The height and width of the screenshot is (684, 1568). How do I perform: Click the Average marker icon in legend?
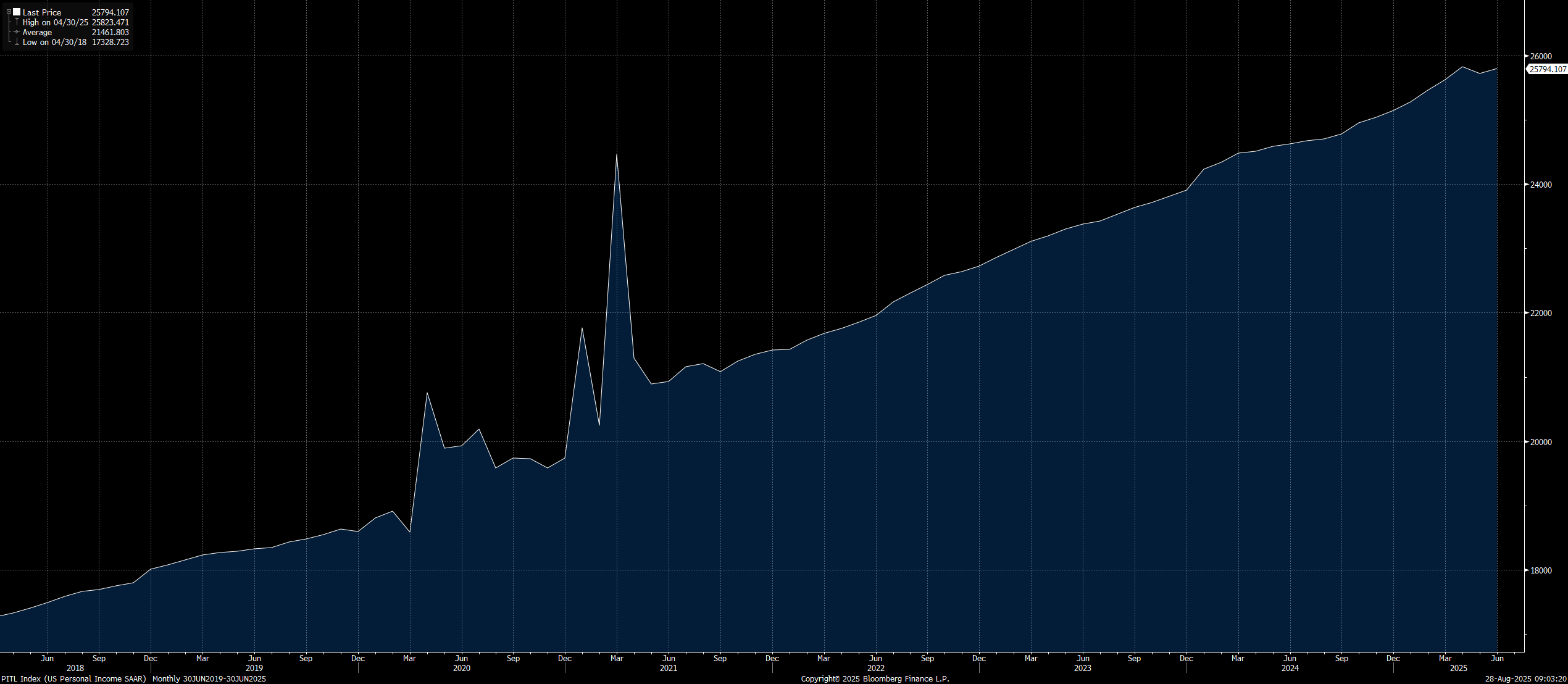tap(17, 32)
